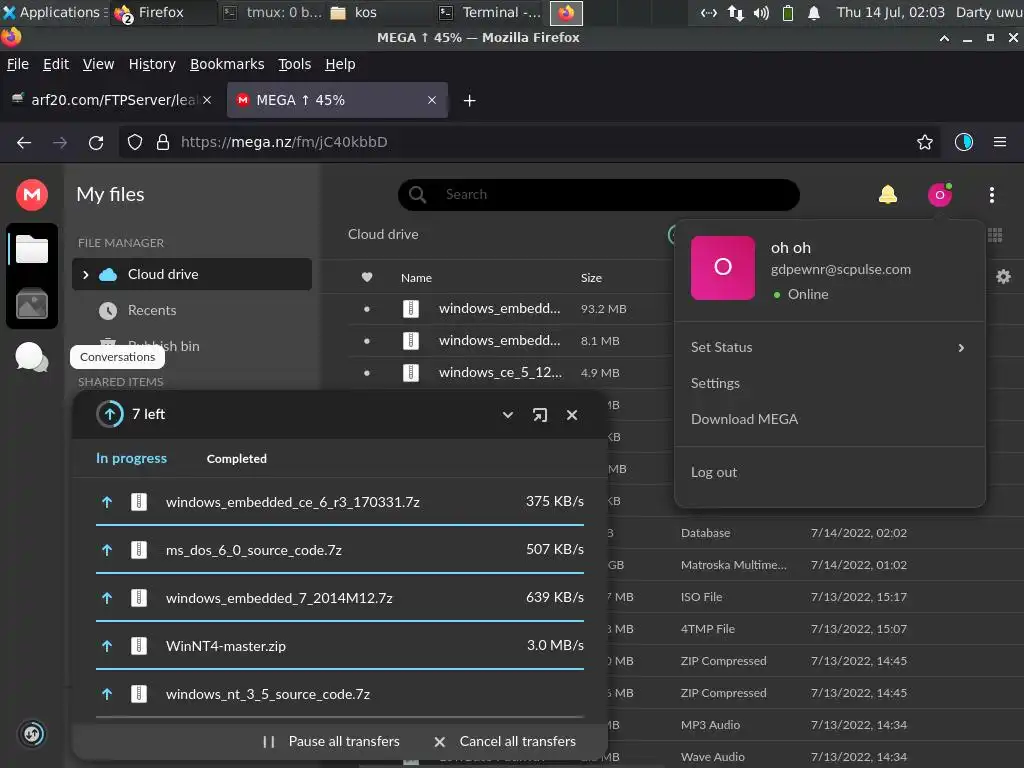1024x768 pixels.
Task: Click the padlock site info icon
Action: pyautogui.click(x=163, y=142)
